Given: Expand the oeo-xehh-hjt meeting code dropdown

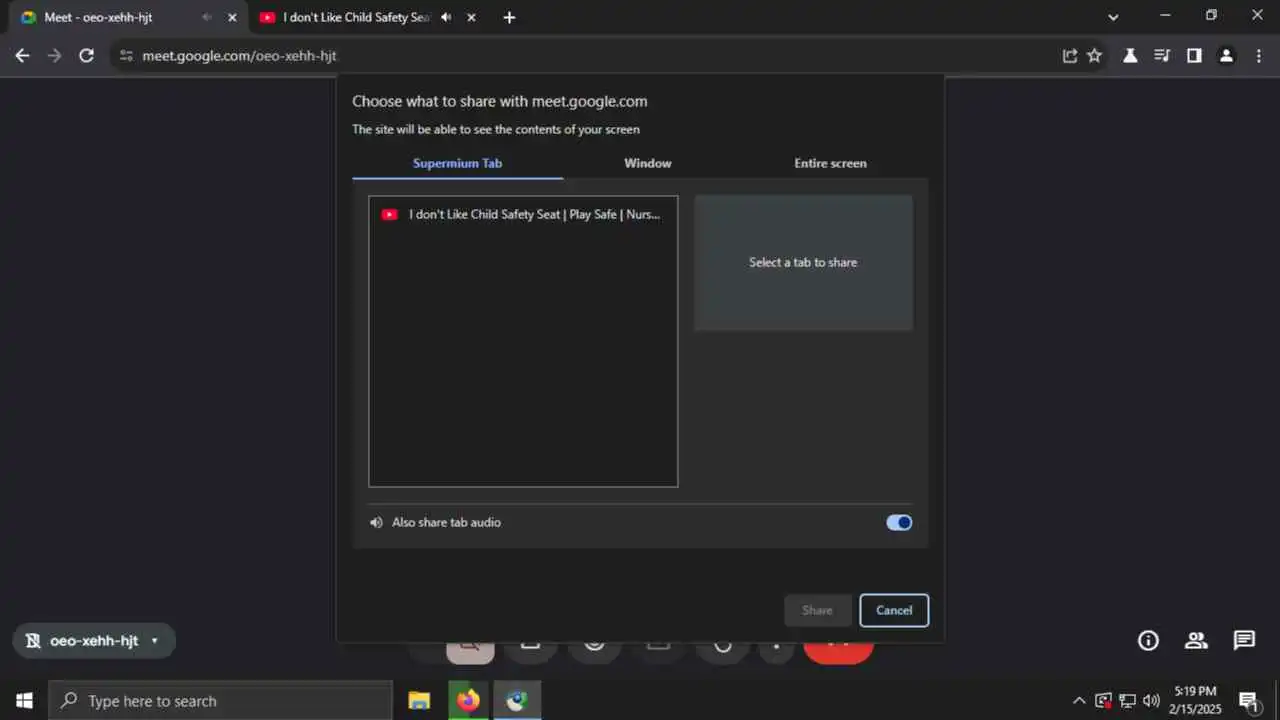Looking at the screenshot, I should tap(155, 641).
